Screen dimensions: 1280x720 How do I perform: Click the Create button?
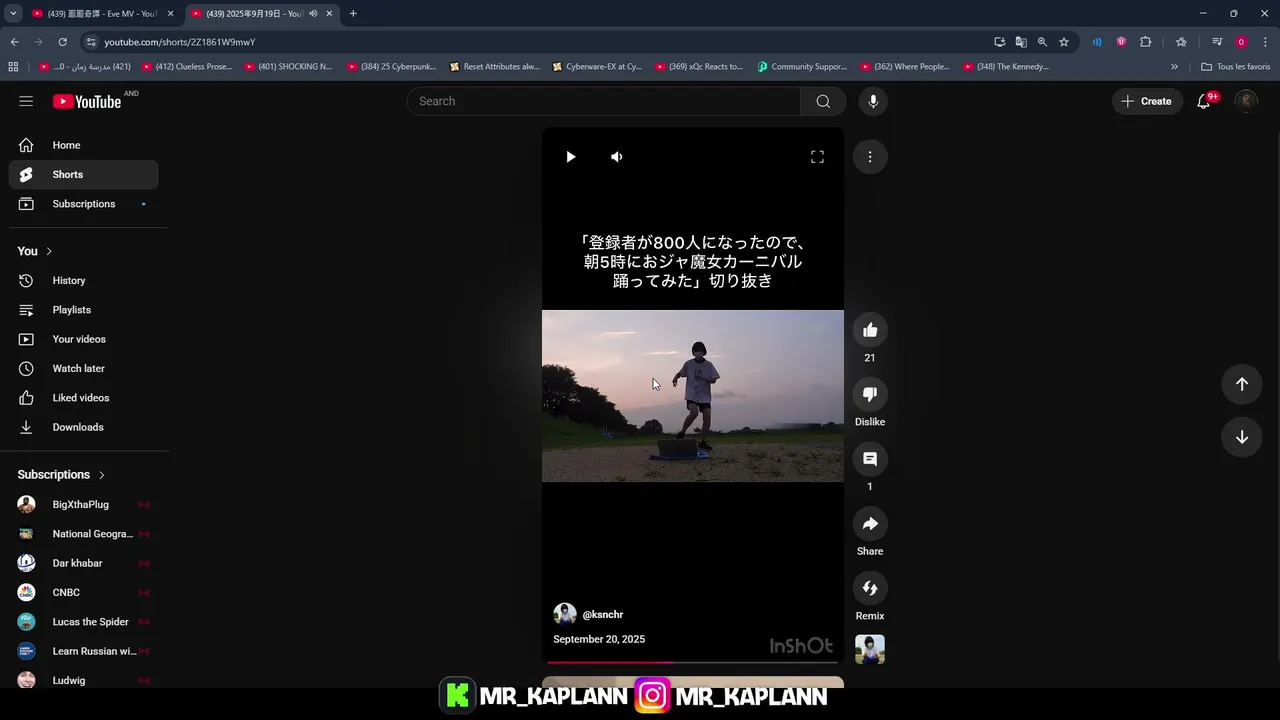click(1146, 101)
